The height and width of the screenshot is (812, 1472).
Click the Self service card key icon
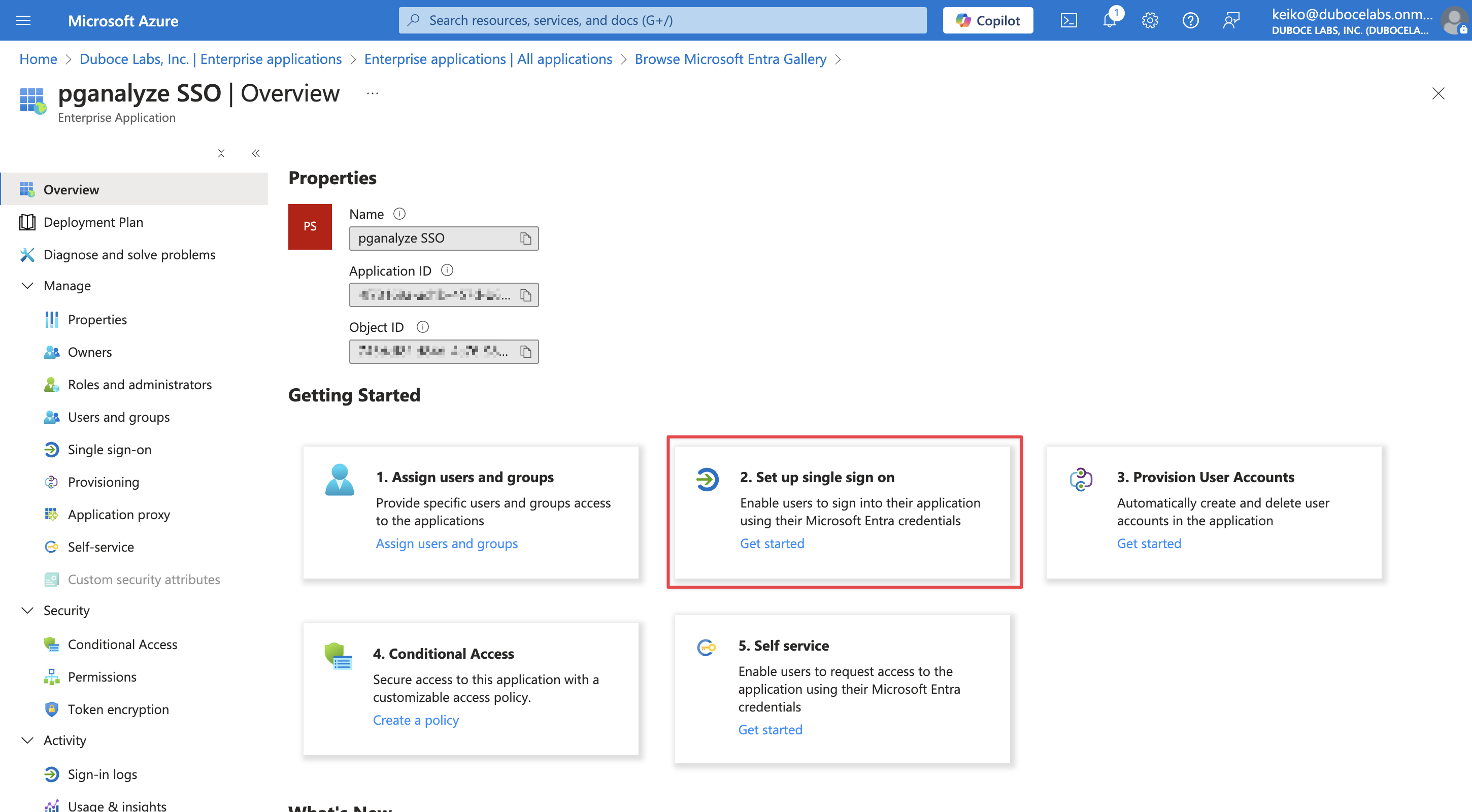click(x=706, y=648)
